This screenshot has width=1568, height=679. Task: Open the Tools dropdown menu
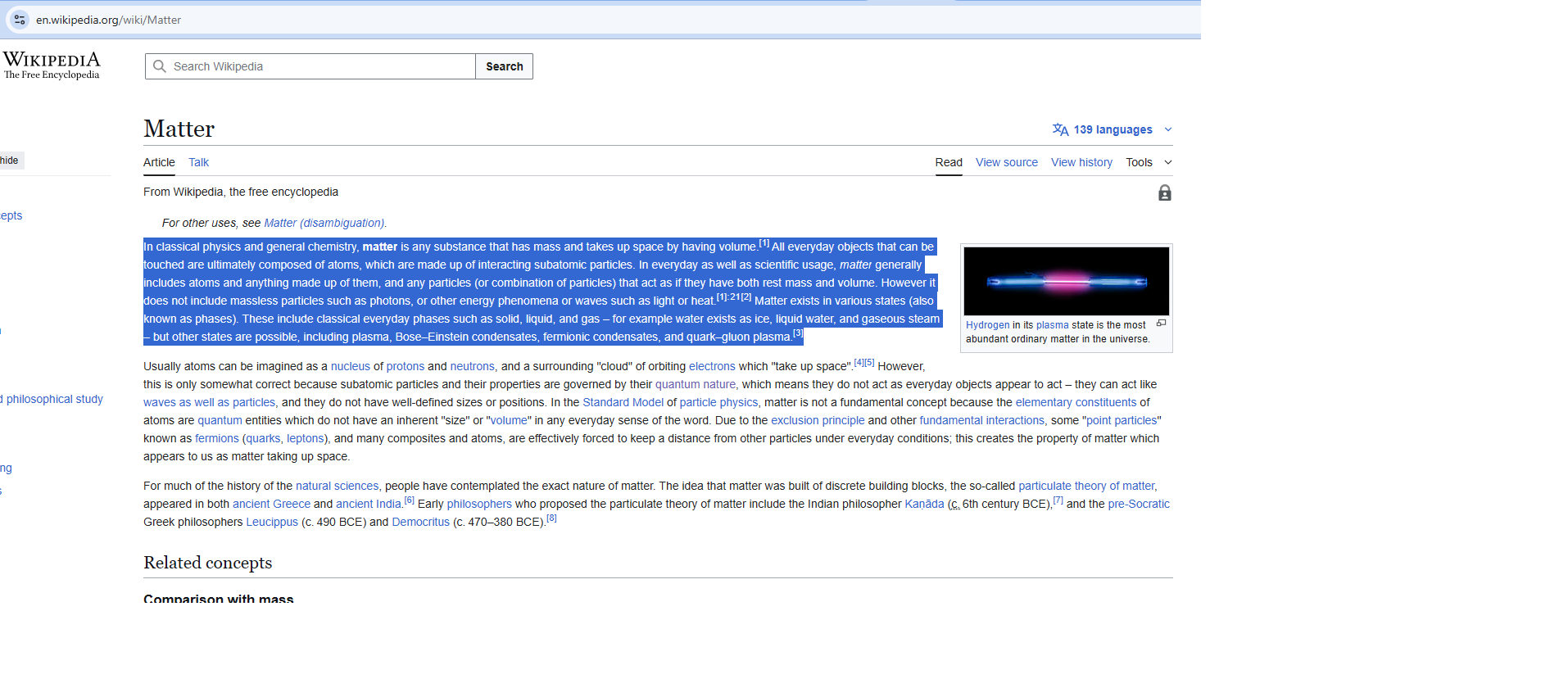tap(1149, 162)
